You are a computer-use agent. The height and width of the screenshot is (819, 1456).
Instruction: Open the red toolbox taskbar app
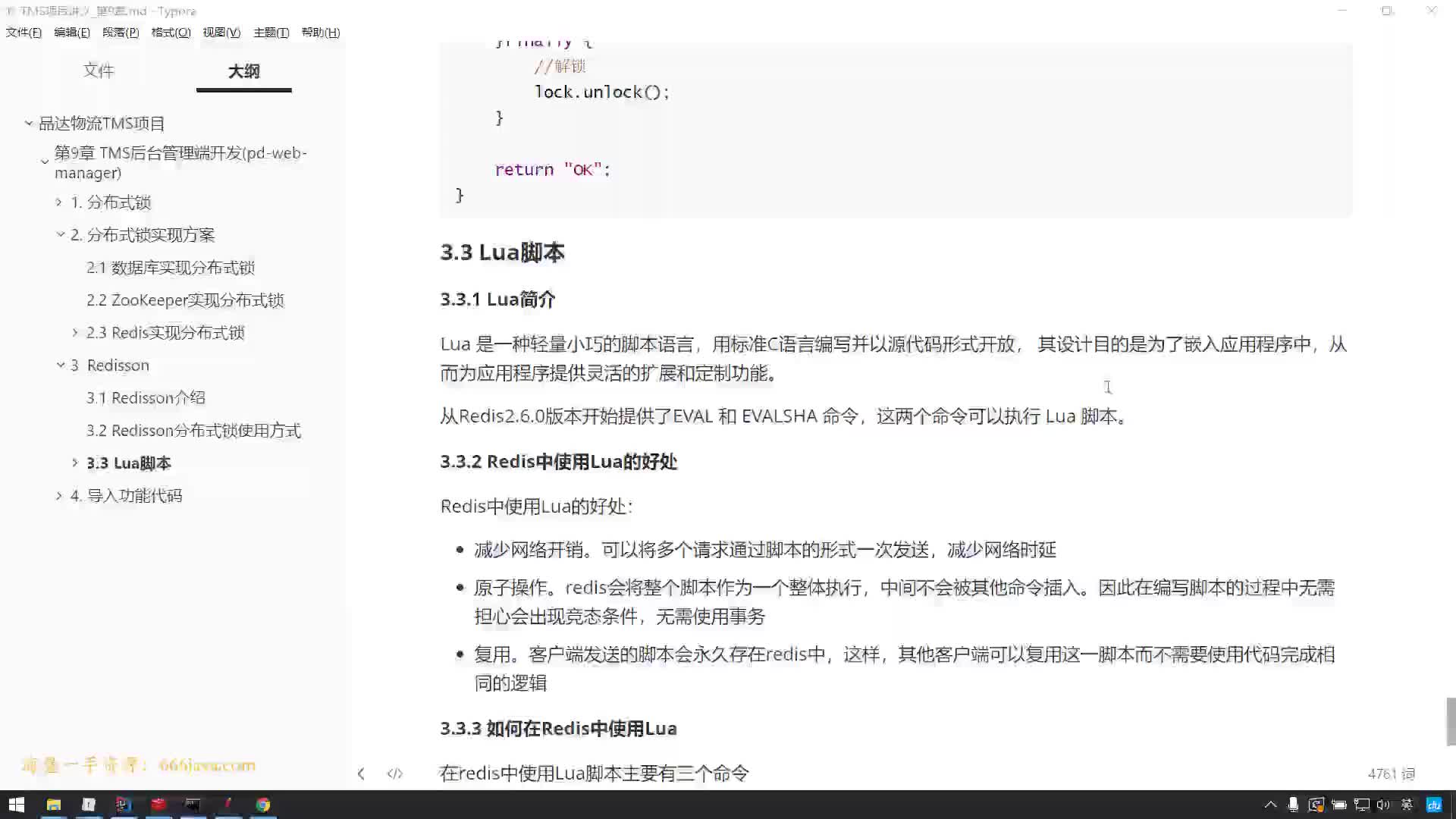click(x=158, y=805)
